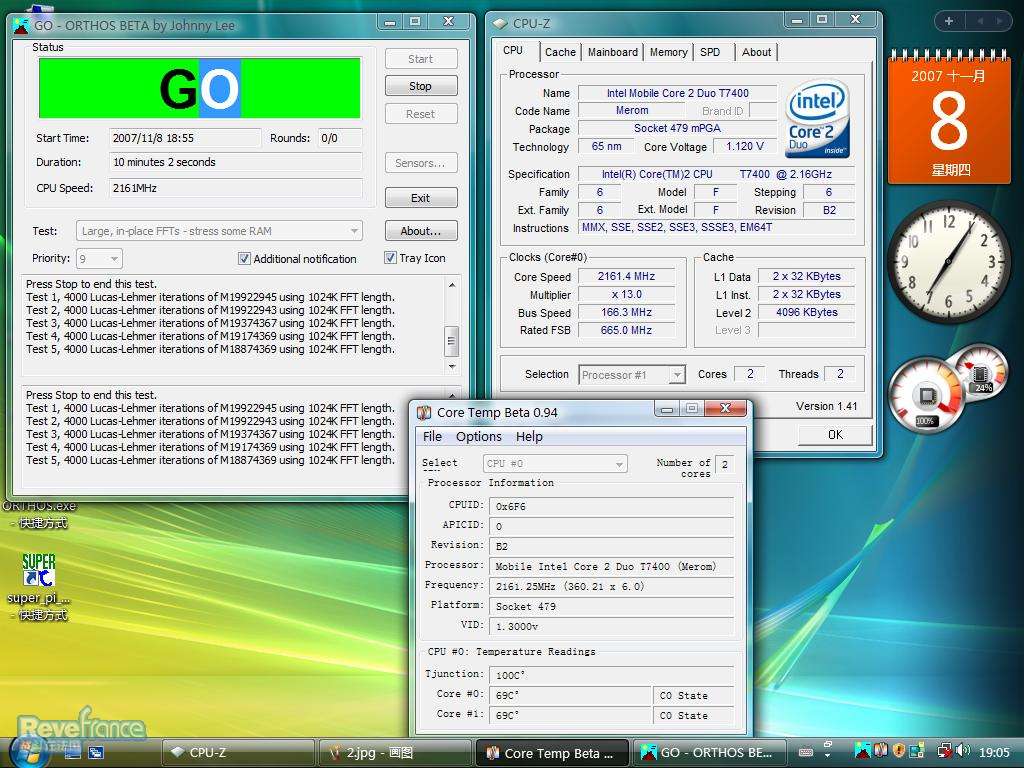
Task: Click the sidebar next gadgets arrow
Action: pos(1000,21)
